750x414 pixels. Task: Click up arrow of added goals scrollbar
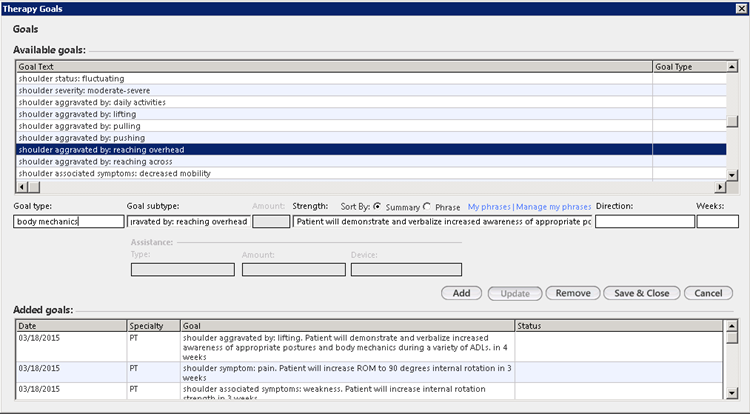pyautogui.click(x=732, y=326)
